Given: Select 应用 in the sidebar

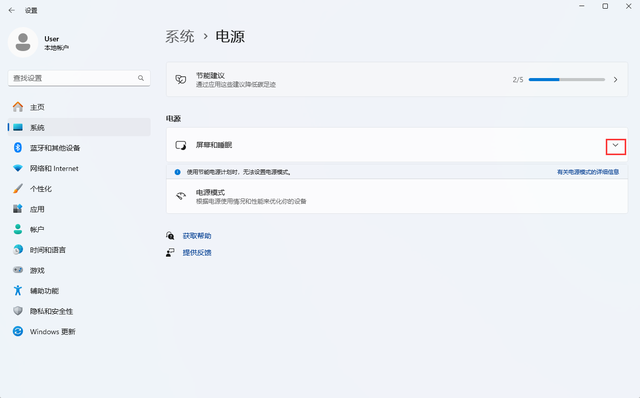Looking at the screenshot, I should coord(79,209).
